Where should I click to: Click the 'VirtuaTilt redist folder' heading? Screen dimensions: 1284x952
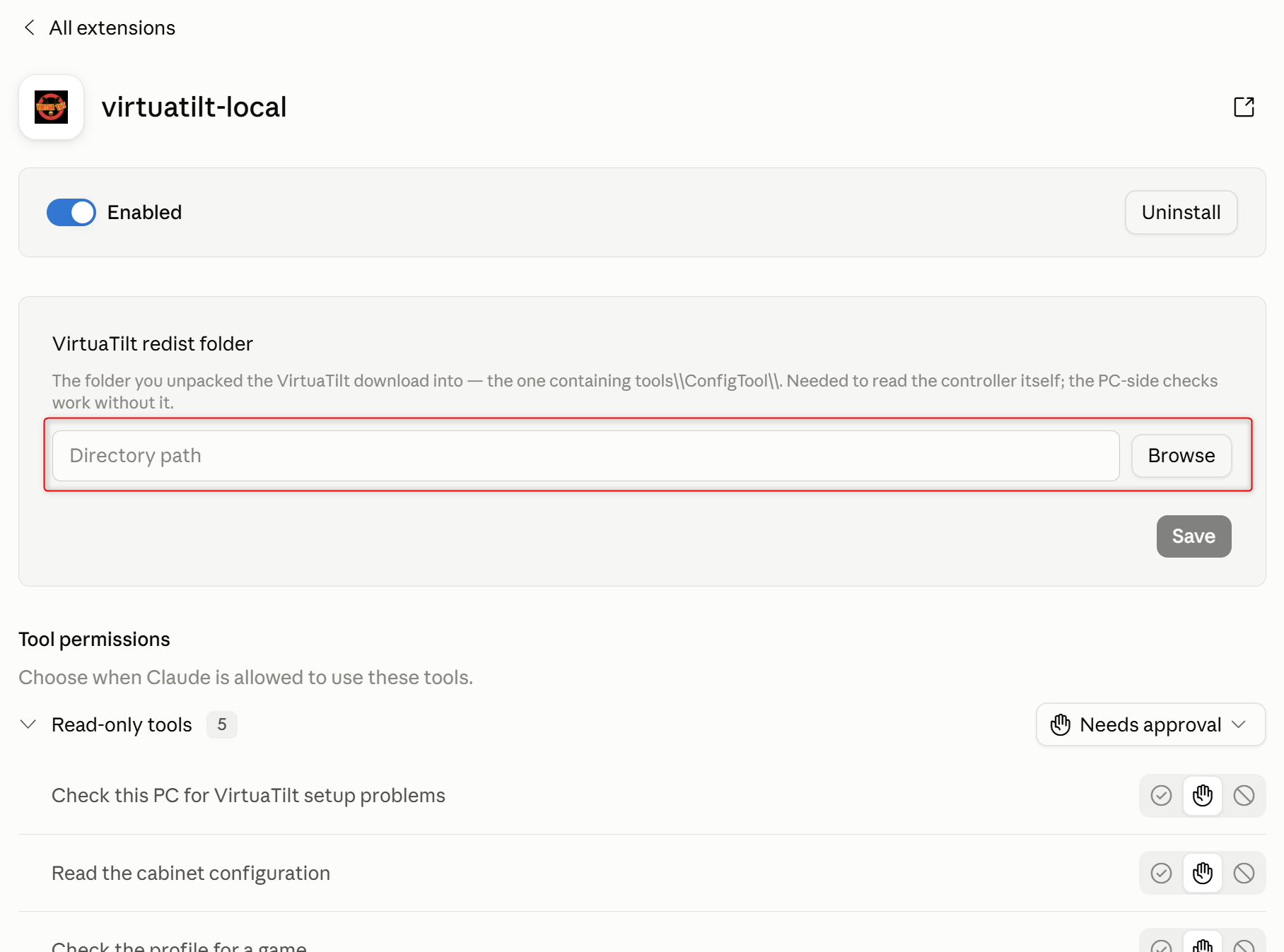coord(152,344)
